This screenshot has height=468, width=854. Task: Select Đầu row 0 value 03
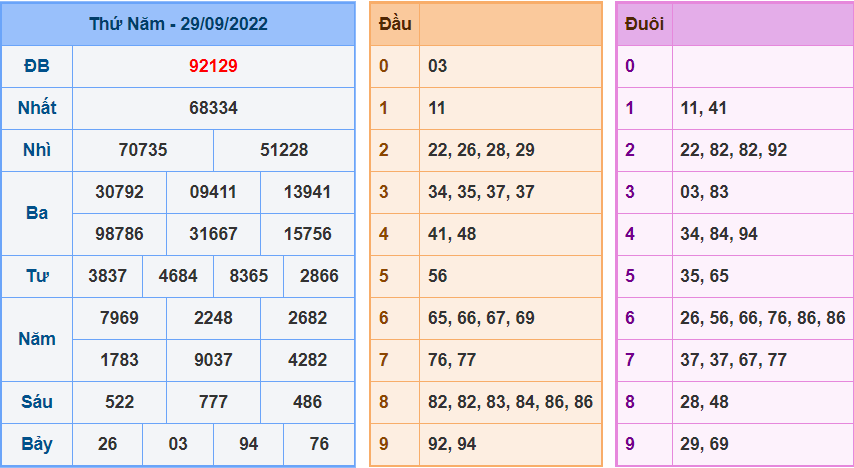click(x=437, y=66)
